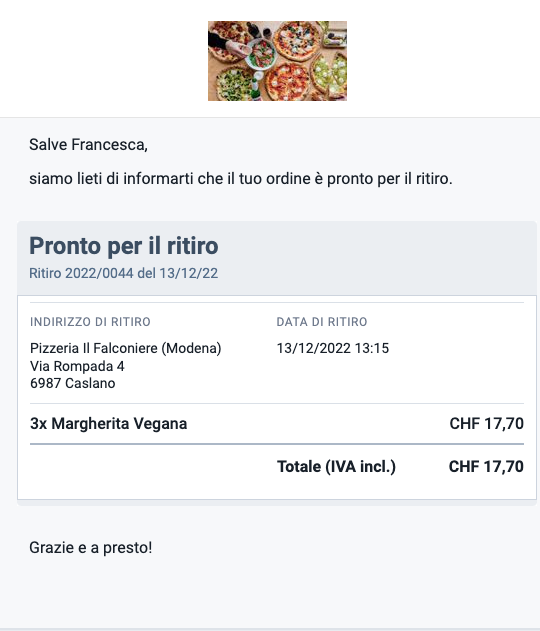
Task: Click the 'INDIRIZZO DI RITIRO' label
Action: coord(90,322)
